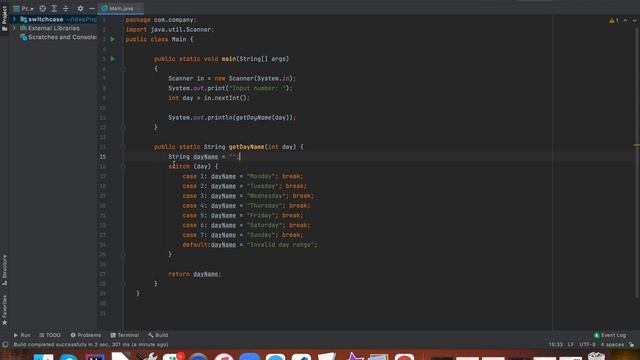This screenshot has height=360, width=640.
Task: Select the switchcase project folder
Action: click(45, 19)
